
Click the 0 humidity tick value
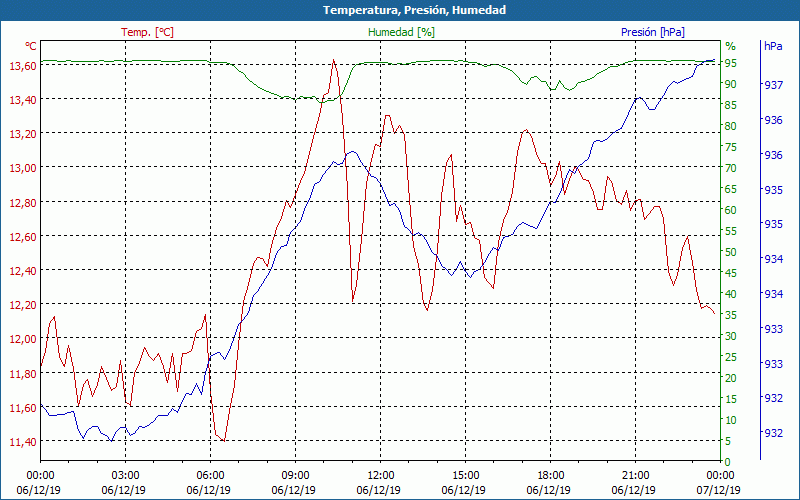tap(728, 462)
